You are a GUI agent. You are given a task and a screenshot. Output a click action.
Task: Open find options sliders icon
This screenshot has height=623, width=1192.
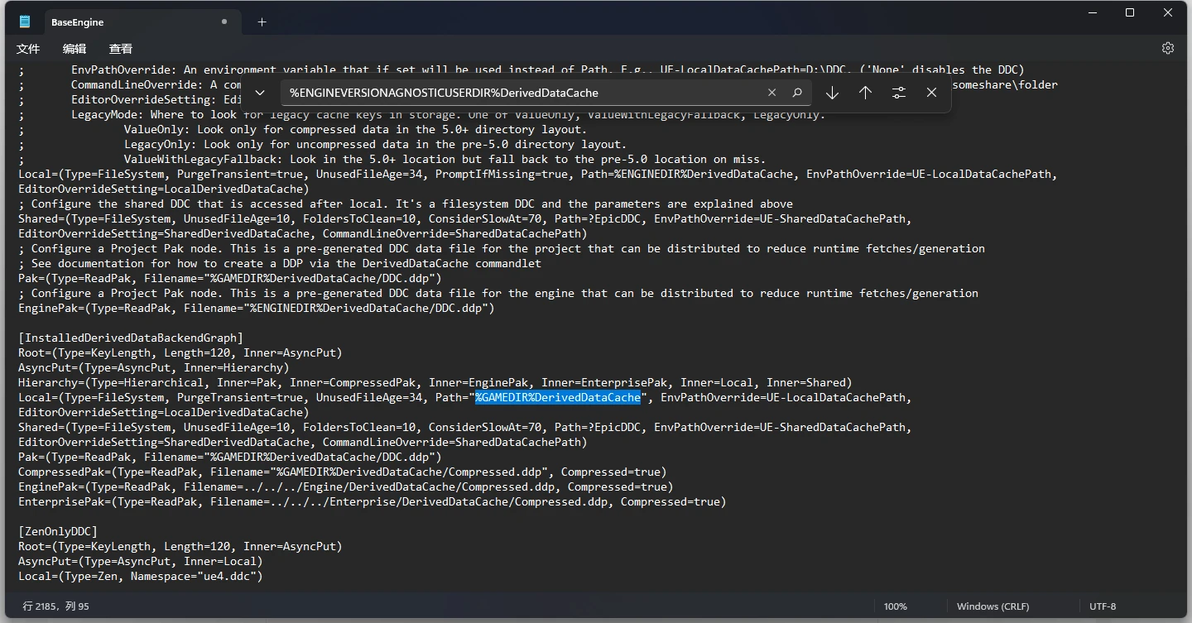point(899,93)
